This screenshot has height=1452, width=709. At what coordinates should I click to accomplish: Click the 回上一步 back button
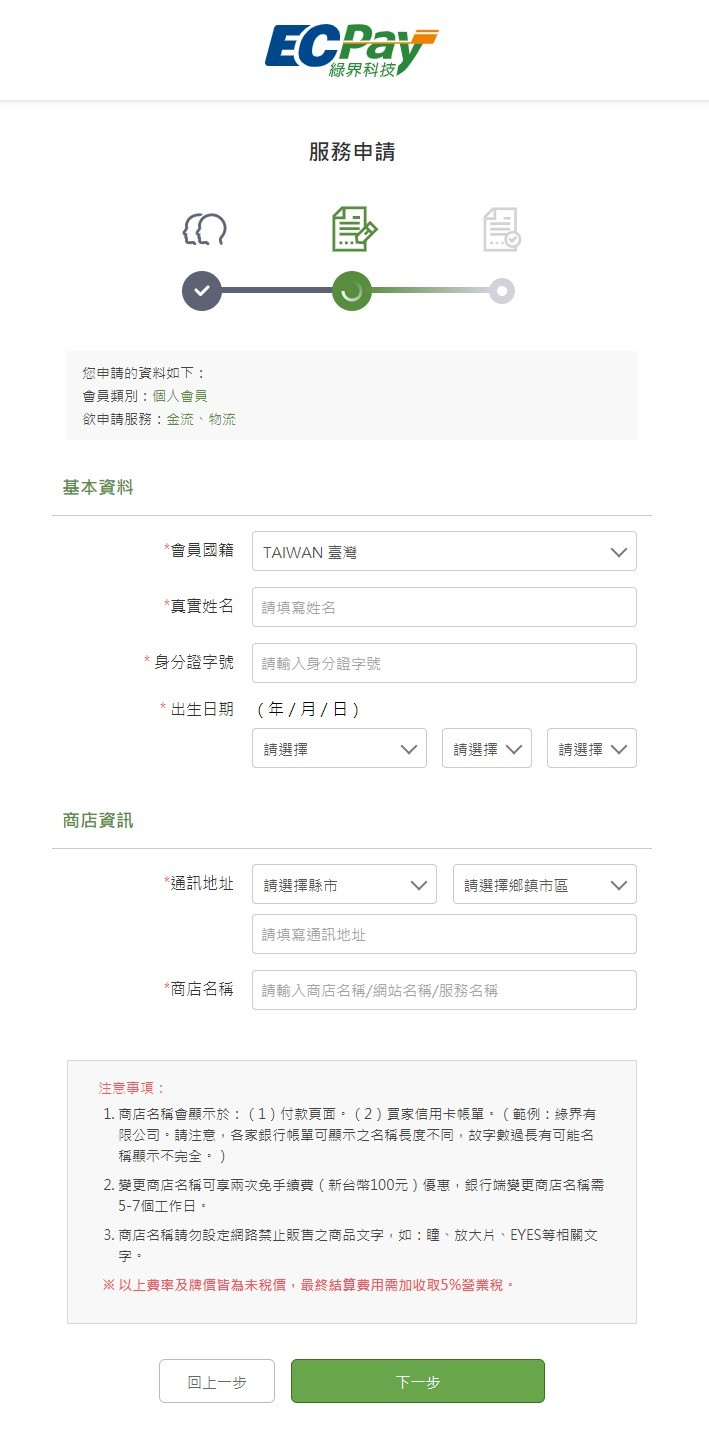pos(217,1381)
